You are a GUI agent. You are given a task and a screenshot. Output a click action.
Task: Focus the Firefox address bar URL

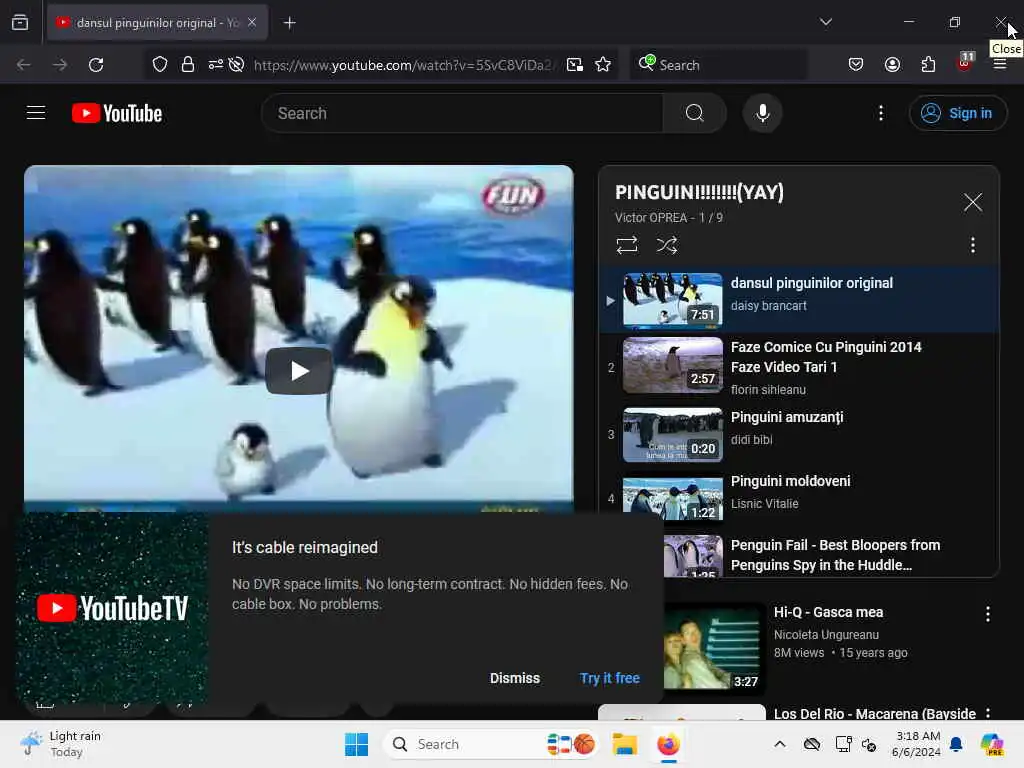click(403, 65)
